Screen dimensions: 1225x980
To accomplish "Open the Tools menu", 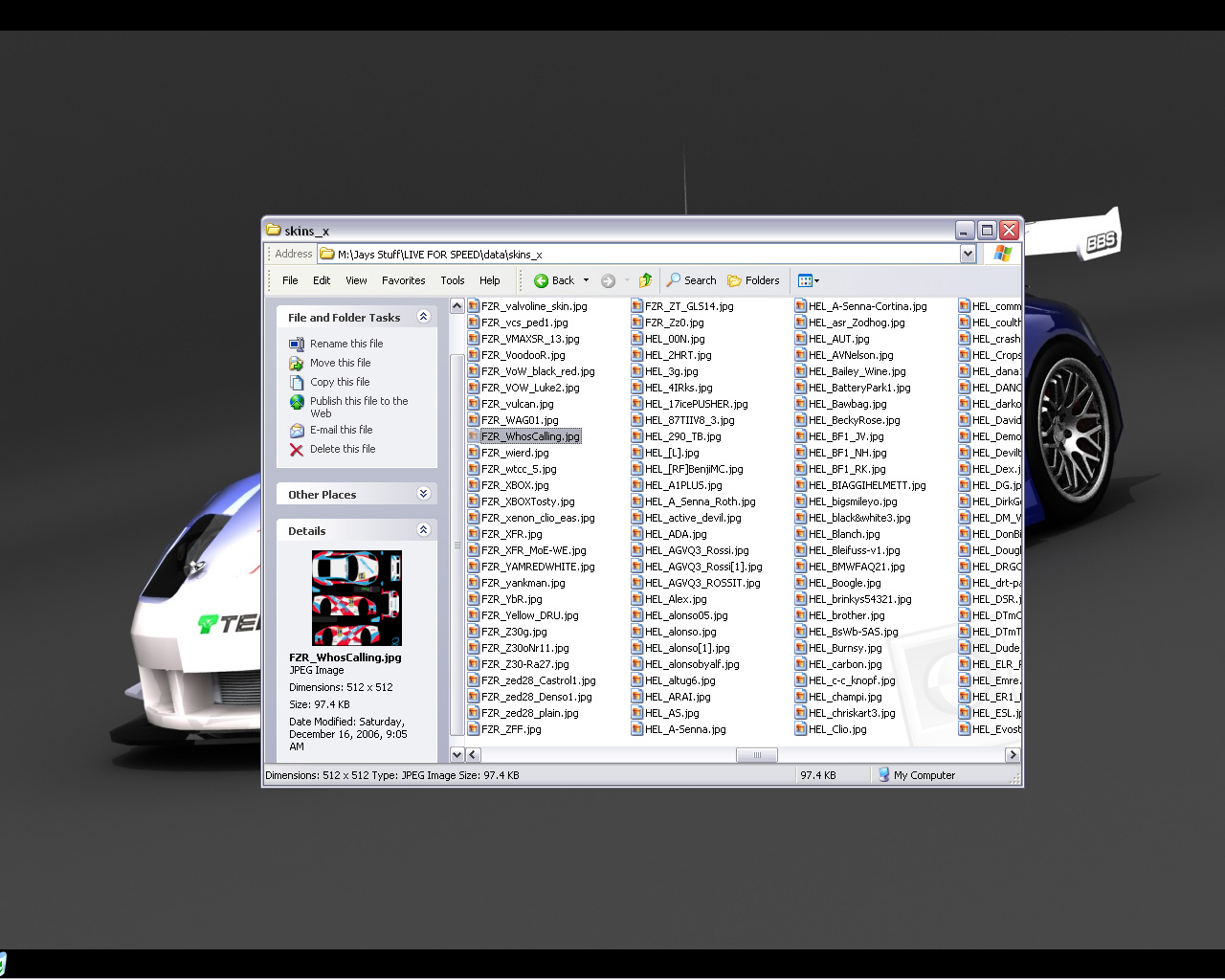I will [453, 280].
